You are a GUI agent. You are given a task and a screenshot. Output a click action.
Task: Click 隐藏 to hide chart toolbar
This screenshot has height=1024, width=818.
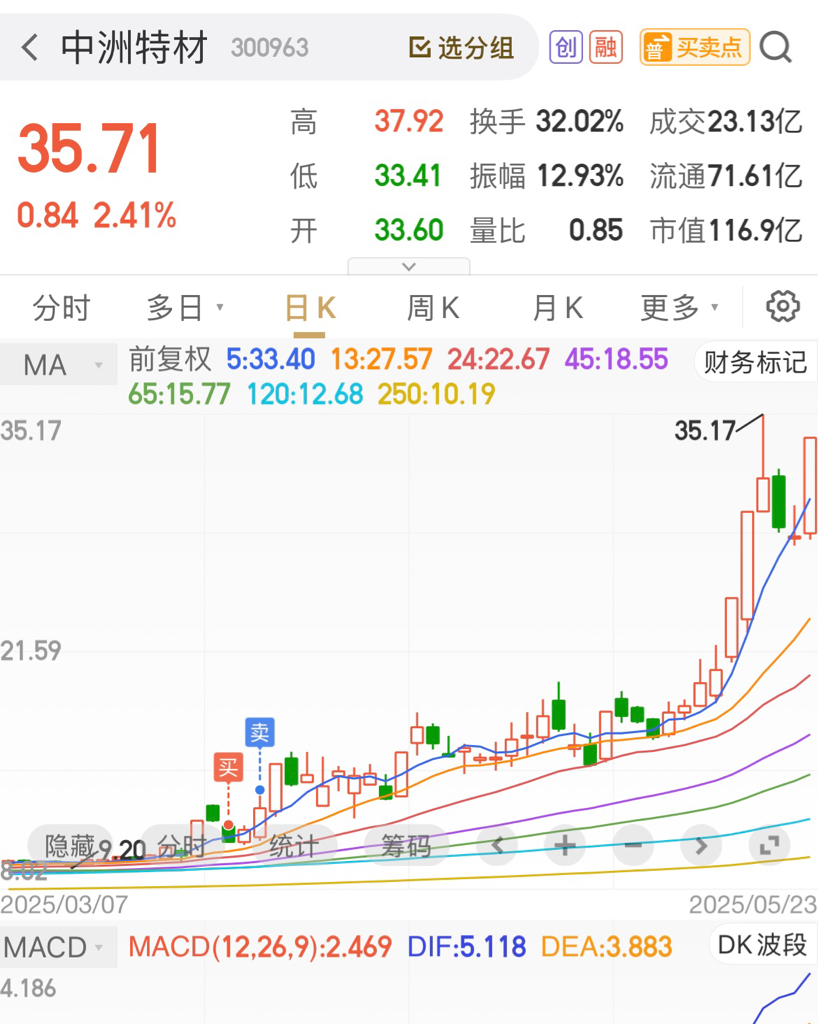pyautogui.click(x=69, y=846)
